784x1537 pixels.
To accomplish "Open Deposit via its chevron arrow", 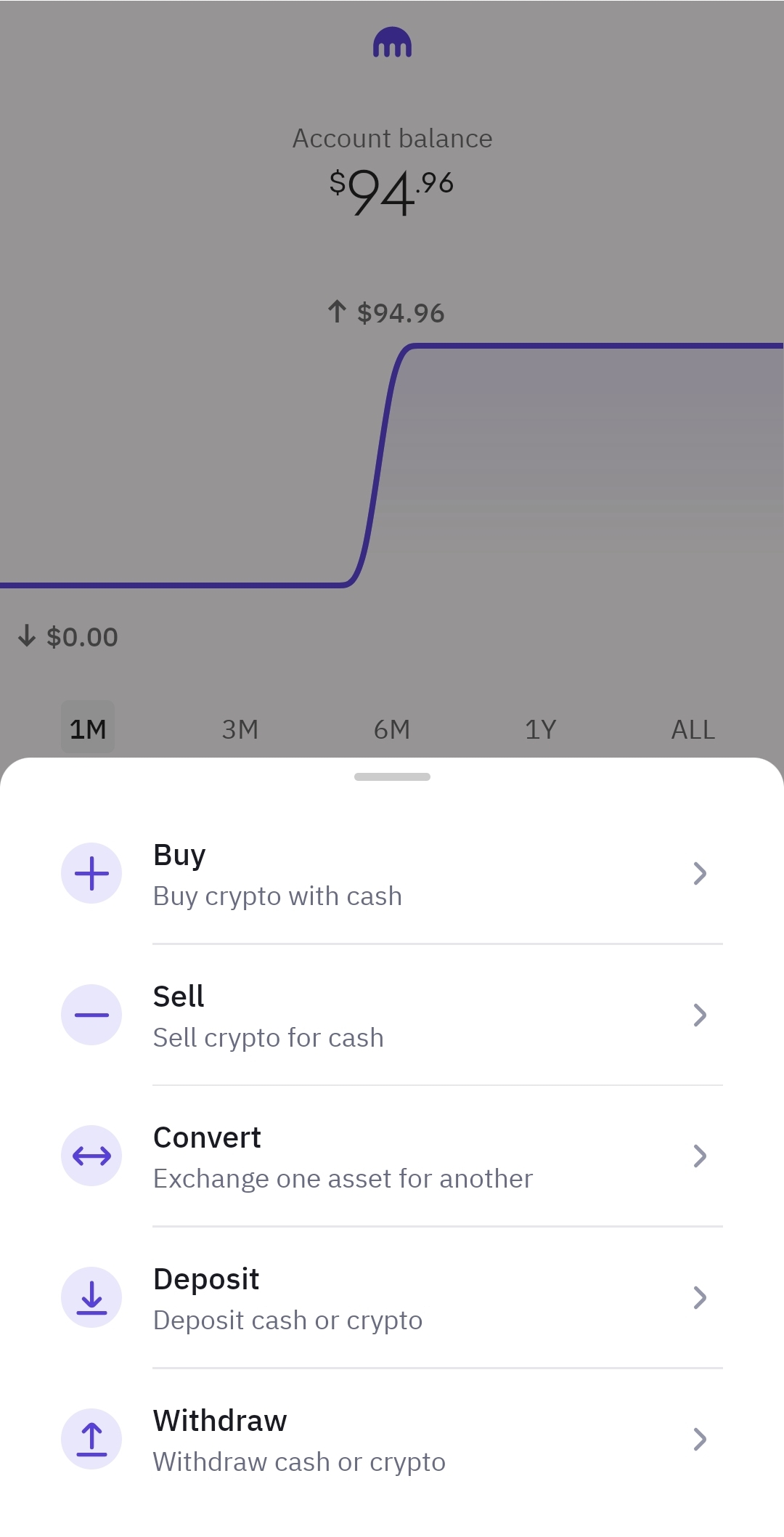I will [x=700, y=1297].
